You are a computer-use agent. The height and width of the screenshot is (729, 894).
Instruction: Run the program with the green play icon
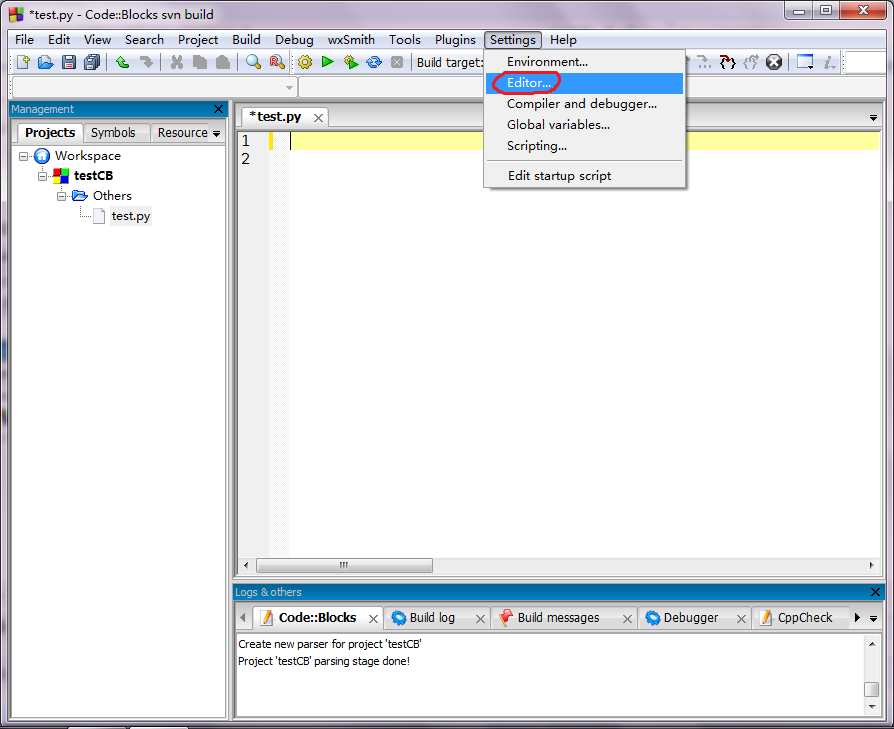tap(327, 62)
